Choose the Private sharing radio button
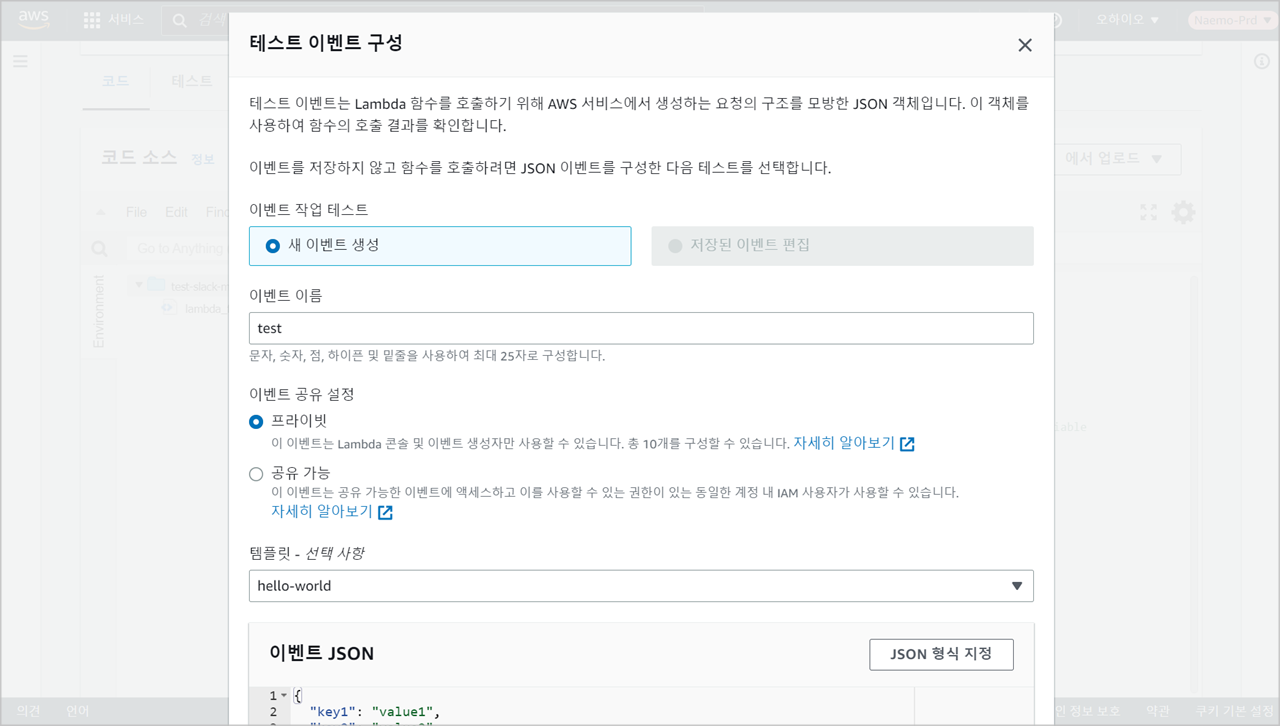 click(x=256, y=422)
